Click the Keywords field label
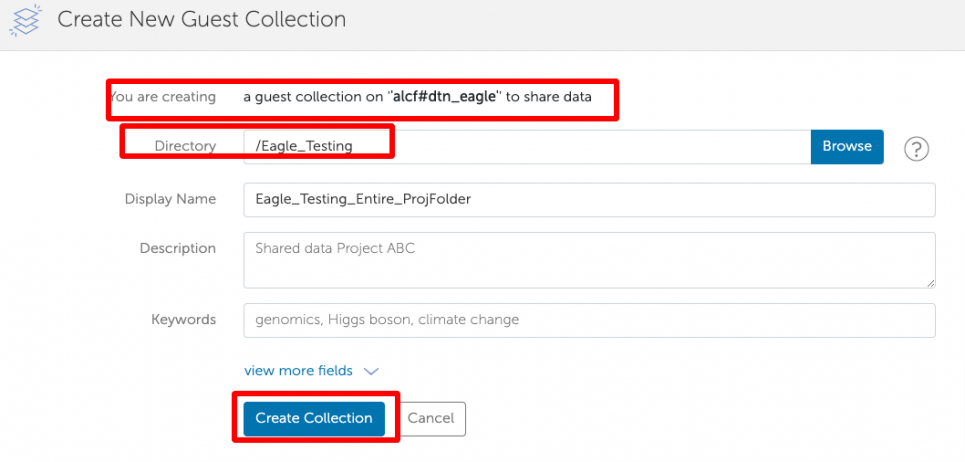965x462 pixels. tap(183, 320)
